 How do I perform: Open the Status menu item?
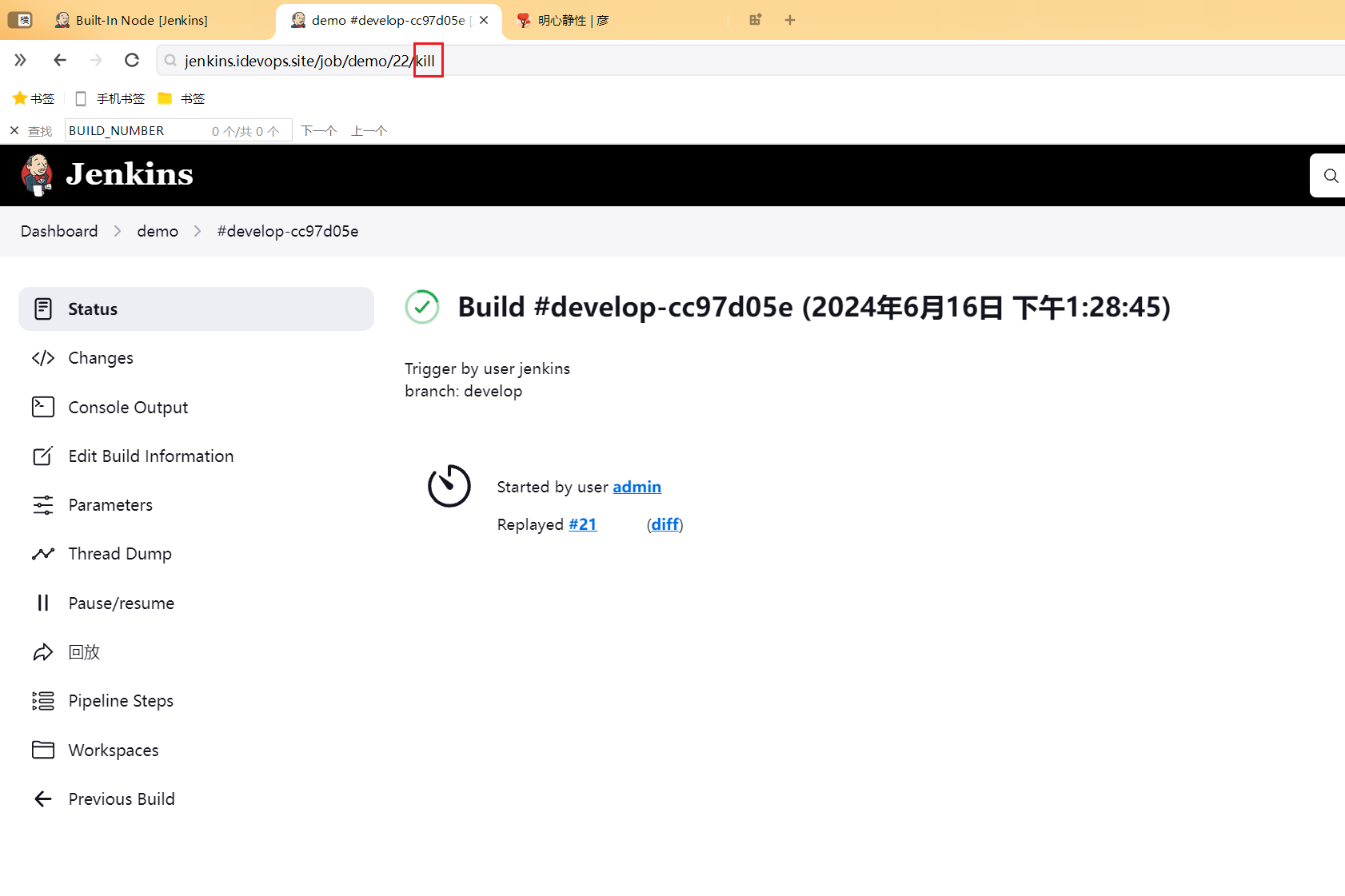tap(196, 309)
